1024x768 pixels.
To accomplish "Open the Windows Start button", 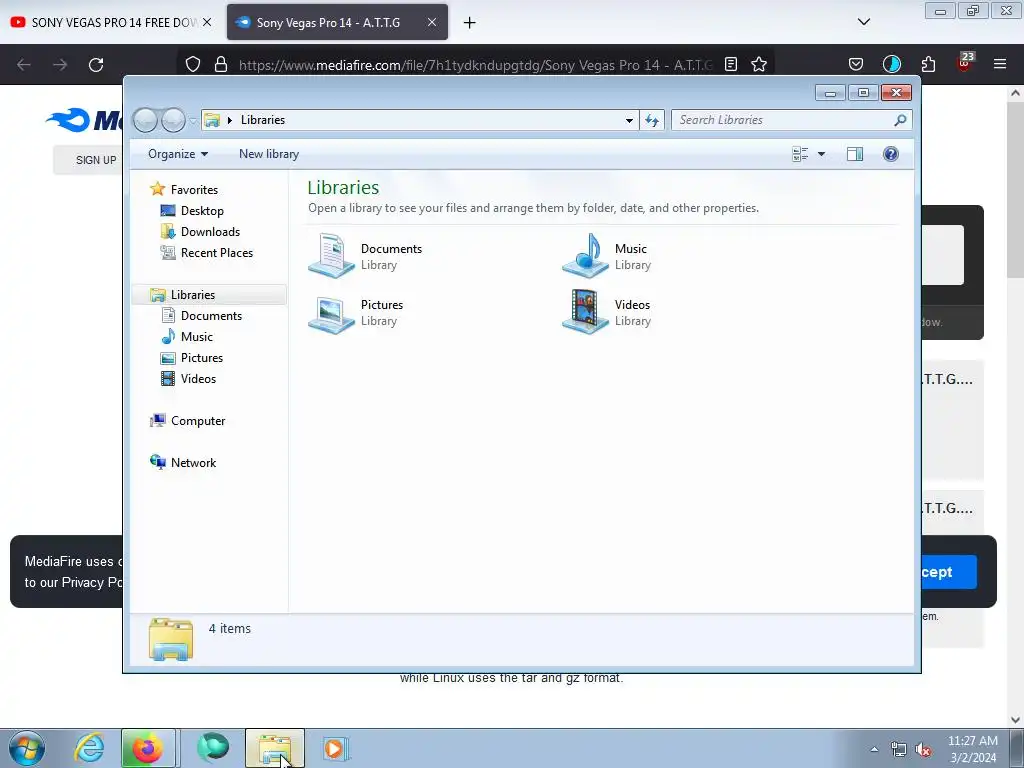I will tap(27, 749).
